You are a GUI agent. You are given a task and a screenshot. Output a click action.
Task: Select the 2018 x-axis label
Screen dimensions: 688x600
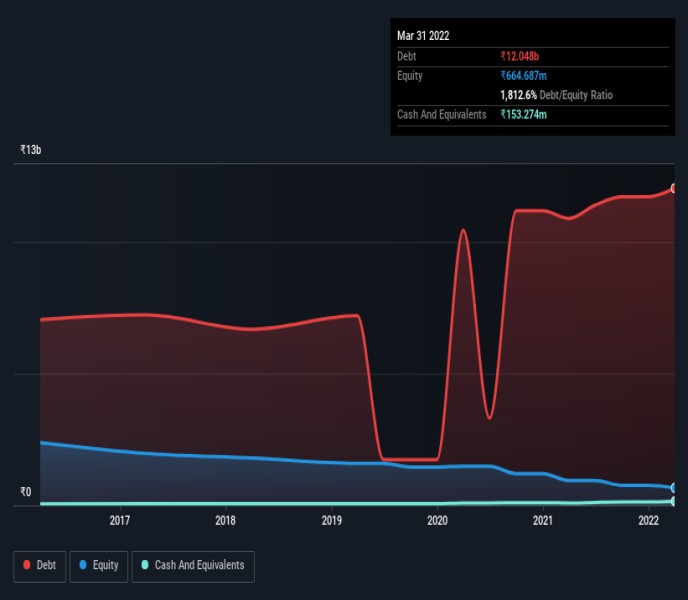(x=226, y=520)
